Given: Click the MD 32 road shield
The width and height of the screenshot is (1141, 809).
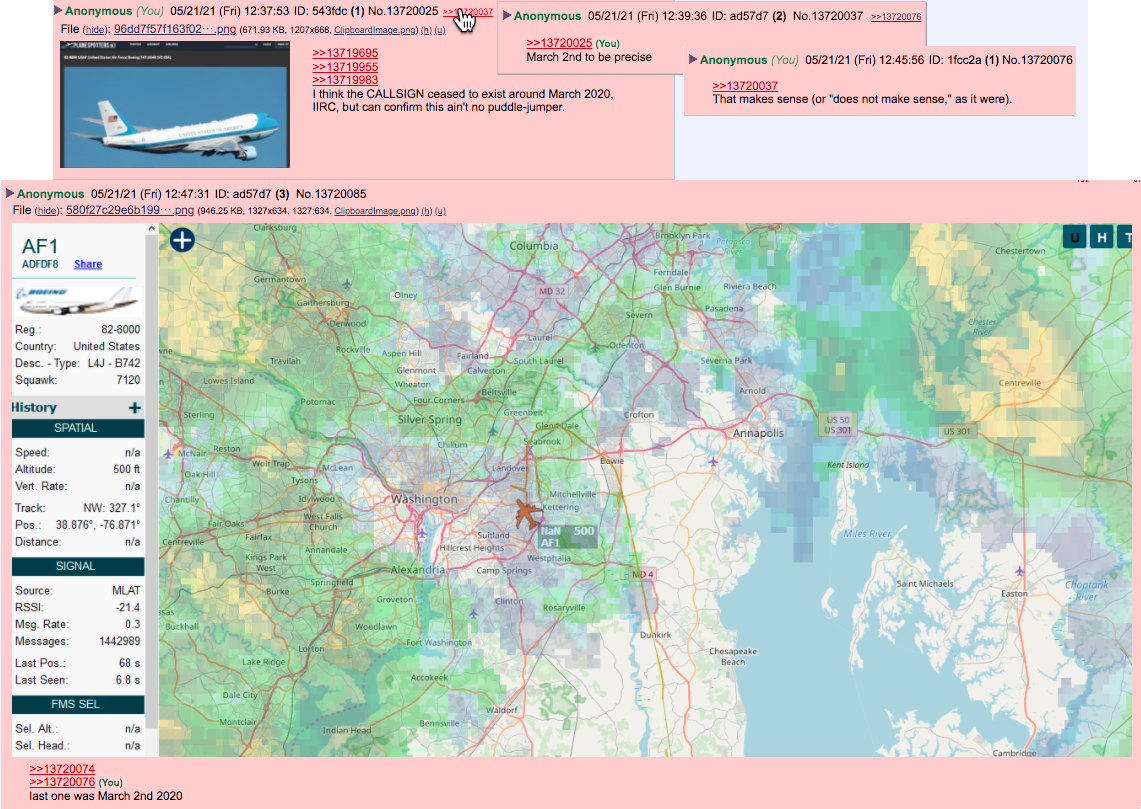Looking at the screenshot, I should pyautogui.click(x=552, y=291).
